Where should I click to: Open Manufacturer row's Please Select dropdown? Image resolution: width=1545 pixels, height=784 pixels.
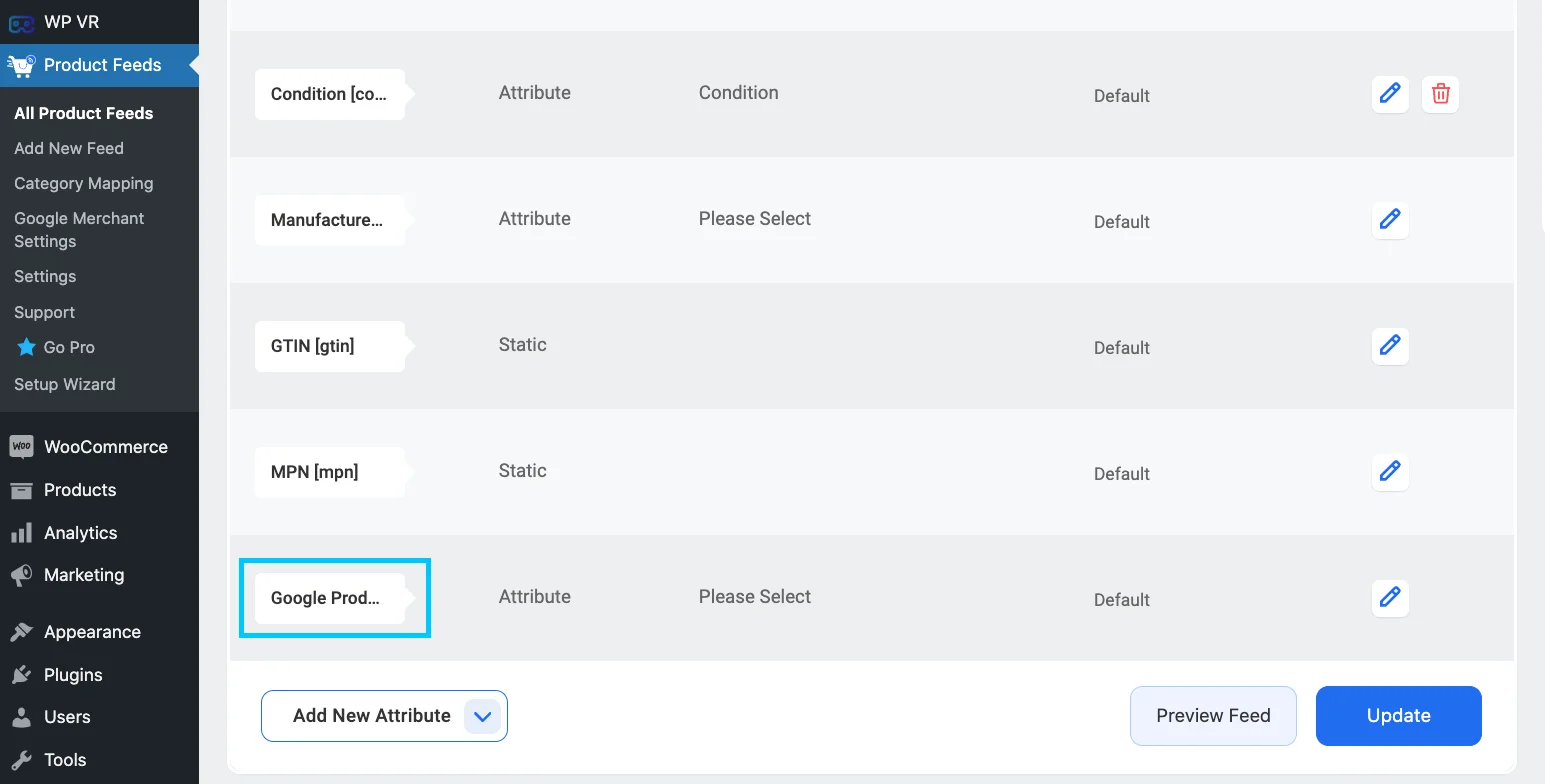tap(755, 219)
